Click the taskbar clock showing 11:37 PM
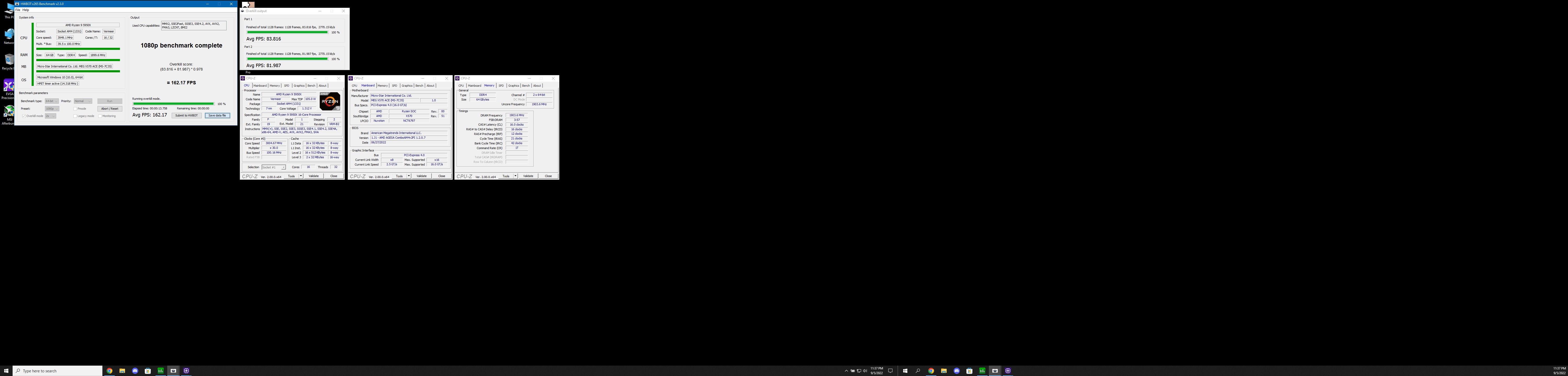1568x376 pixels. click(x=877, y=371)
